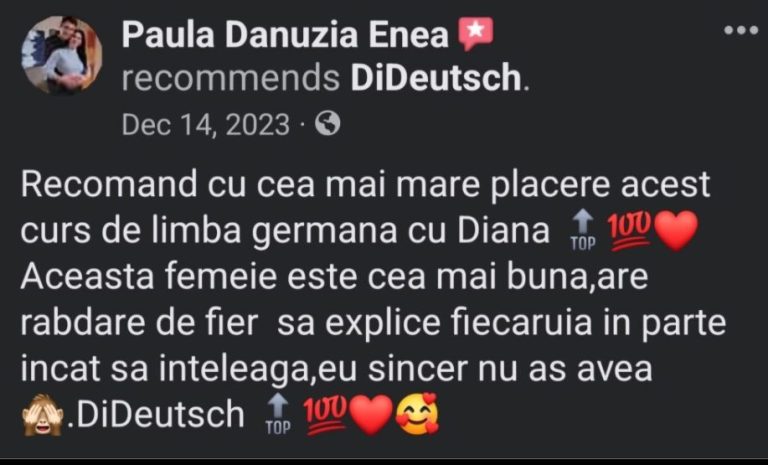This screenshot has height=465, width=768.
Task: Click the see-no-evil monkey emoji
Action: tap(43, 415)
